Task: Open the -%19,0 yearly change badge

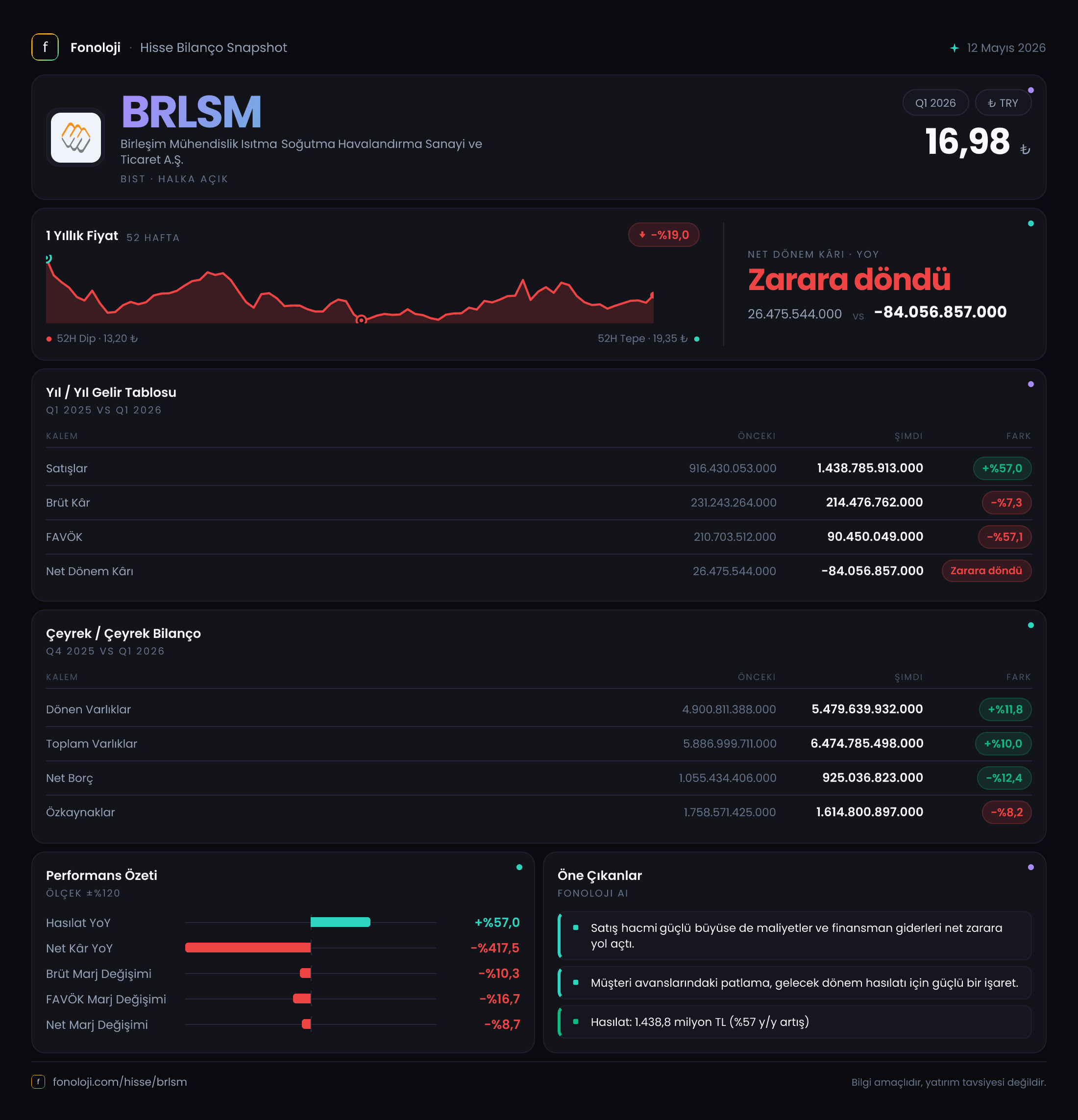Action: click(663, 235)
